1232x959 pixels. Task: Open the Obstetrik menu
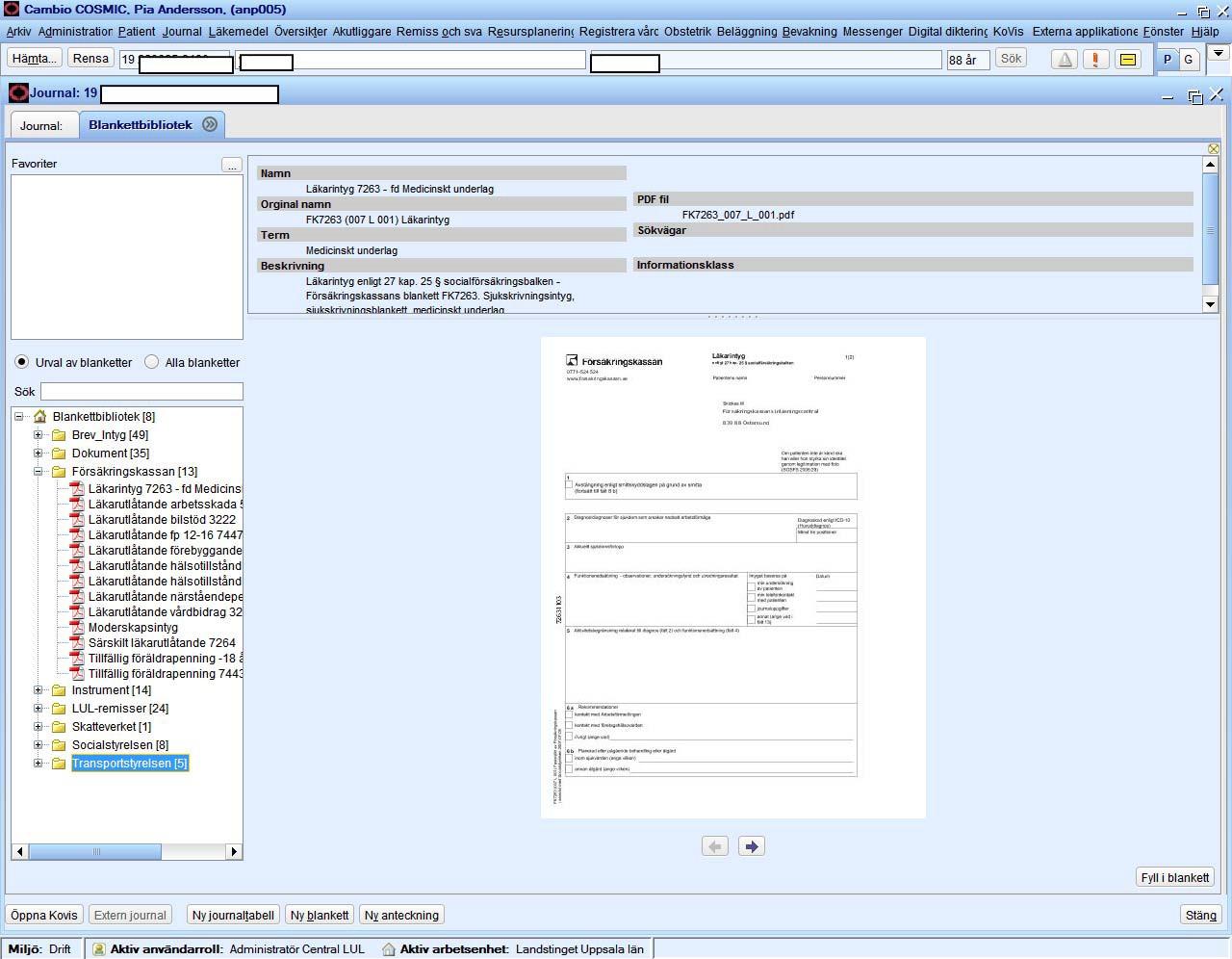(687, 32)
